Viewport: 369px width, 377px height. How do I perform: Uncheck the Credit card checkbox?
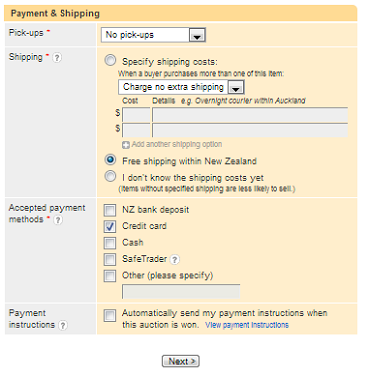coord(110,227)
